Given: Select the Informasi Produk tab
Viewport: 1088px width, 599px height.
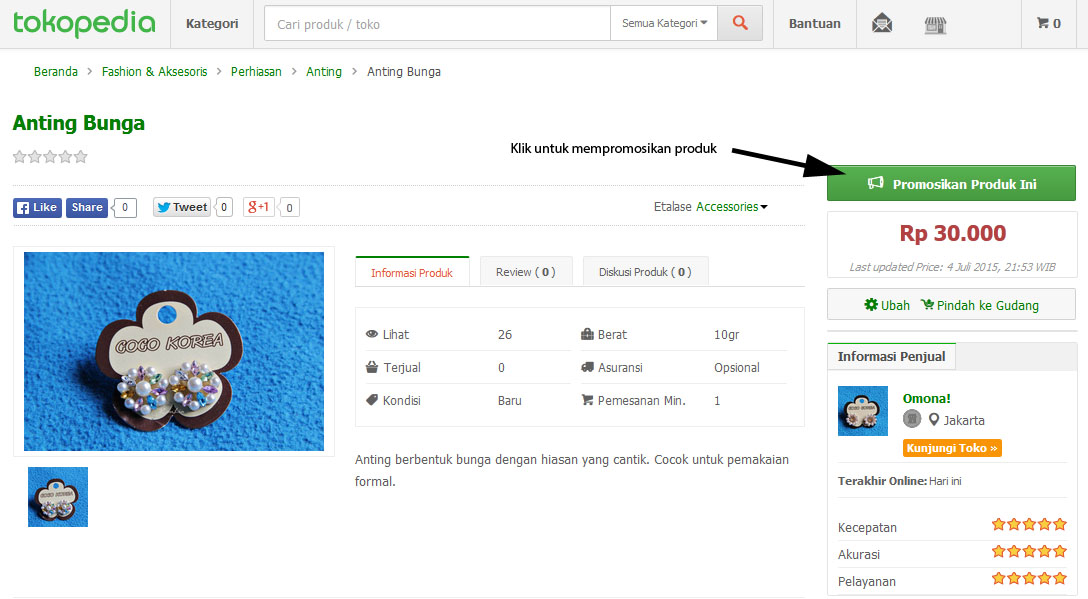Looking at the screenshot, I should coord(412,272).
